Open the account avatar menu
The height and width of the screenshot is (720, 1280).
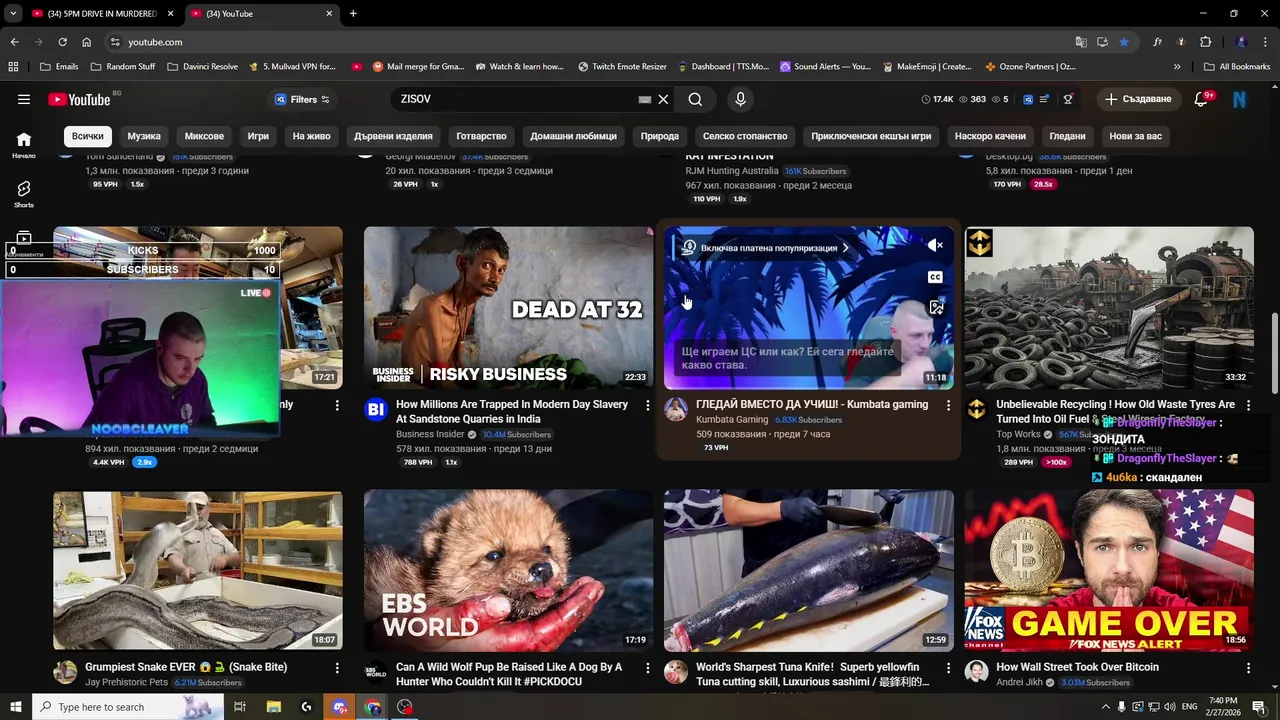pos(1240,99)
